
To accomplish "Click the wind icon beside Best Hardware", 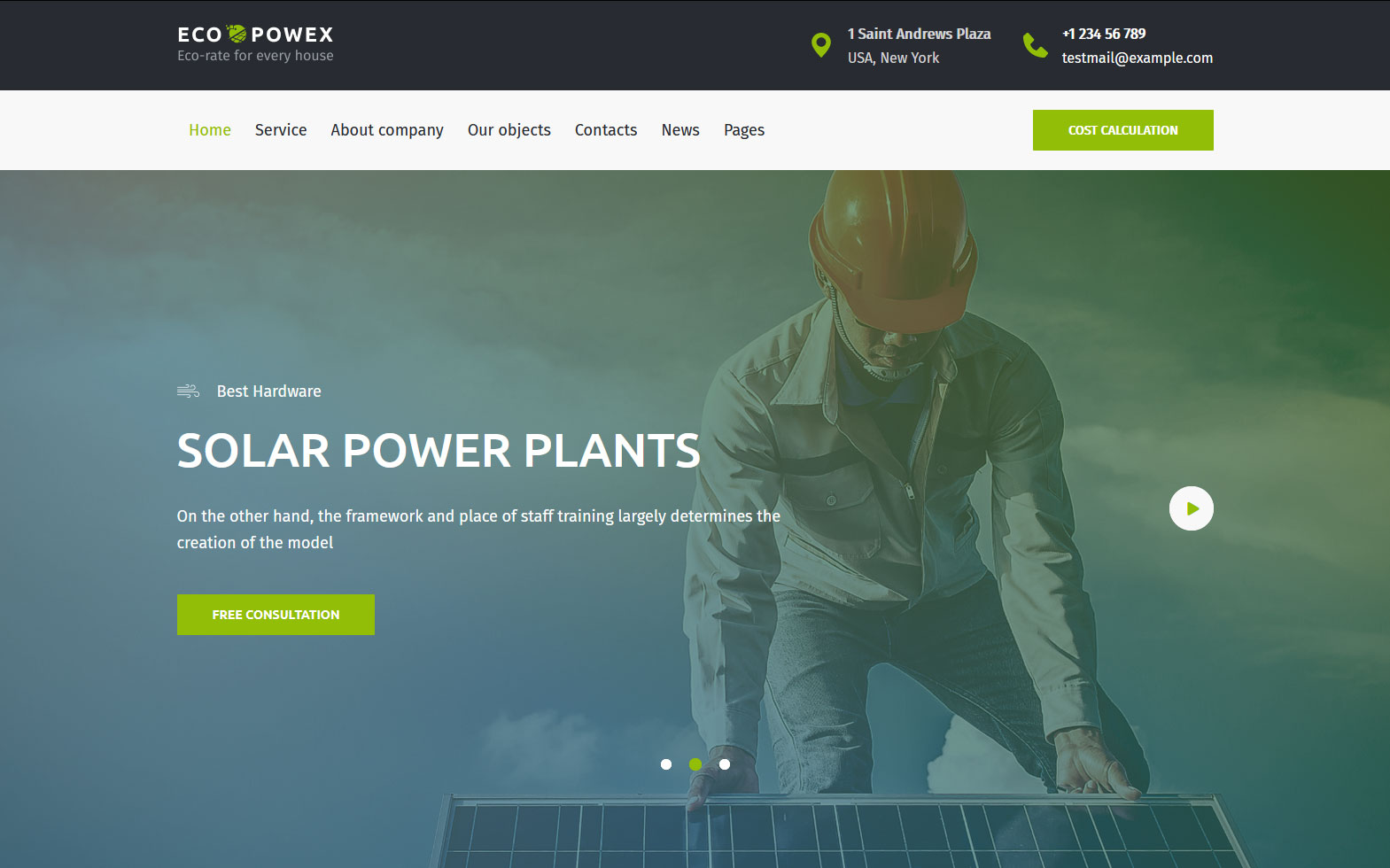I will (x=188, y=391).
